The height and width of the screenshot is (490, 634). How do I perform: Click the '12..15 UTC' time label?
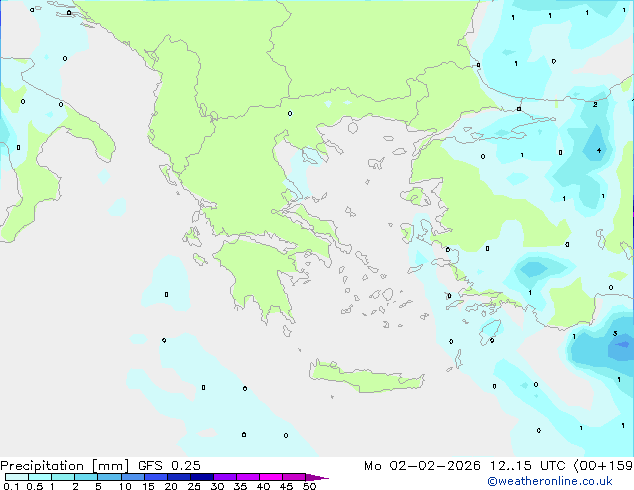point(528,466)
